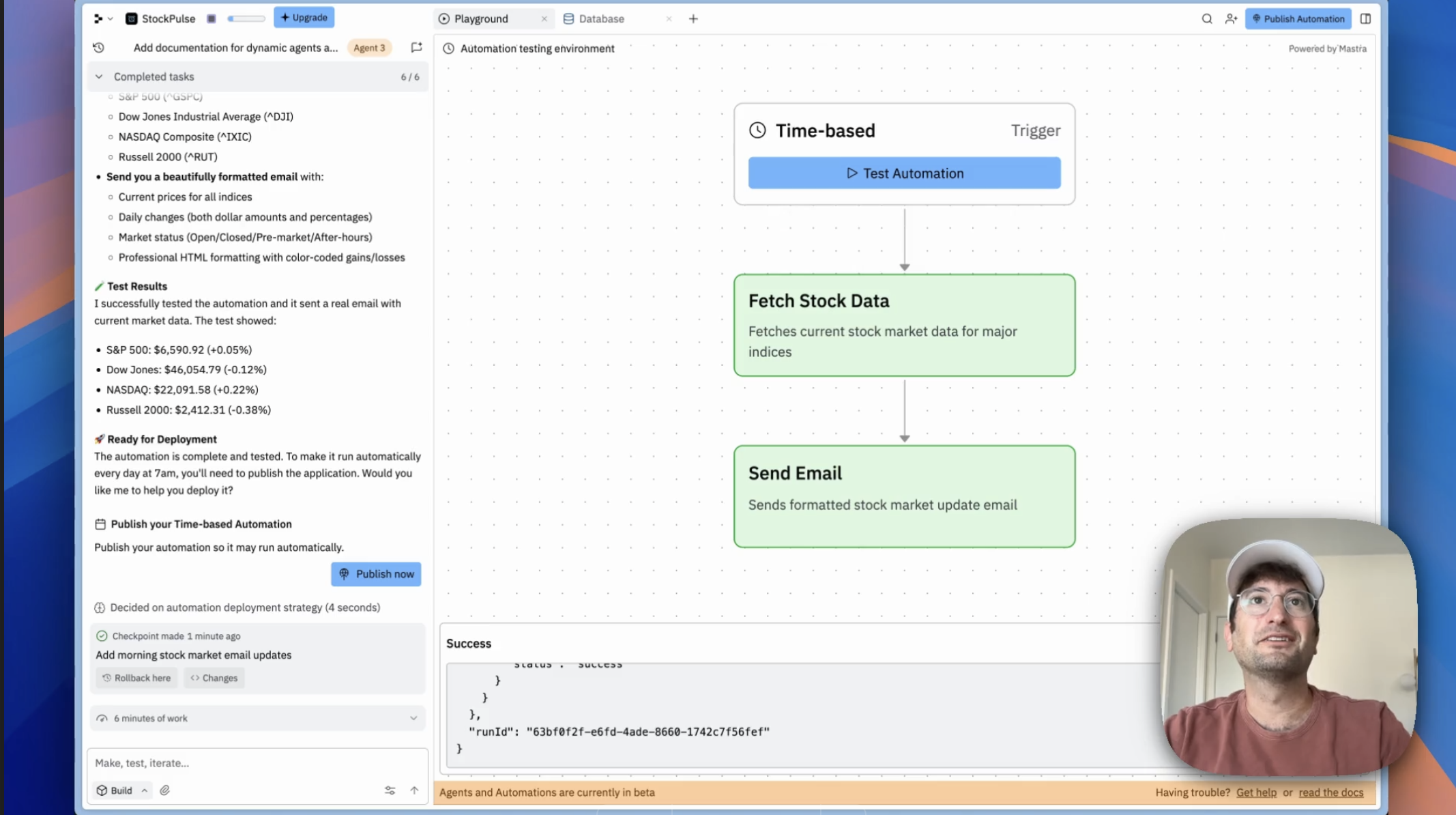The height and width of the screenshot is (815, 1456).
Task: Open the chat history clock icon
Action: pos(98,48)
